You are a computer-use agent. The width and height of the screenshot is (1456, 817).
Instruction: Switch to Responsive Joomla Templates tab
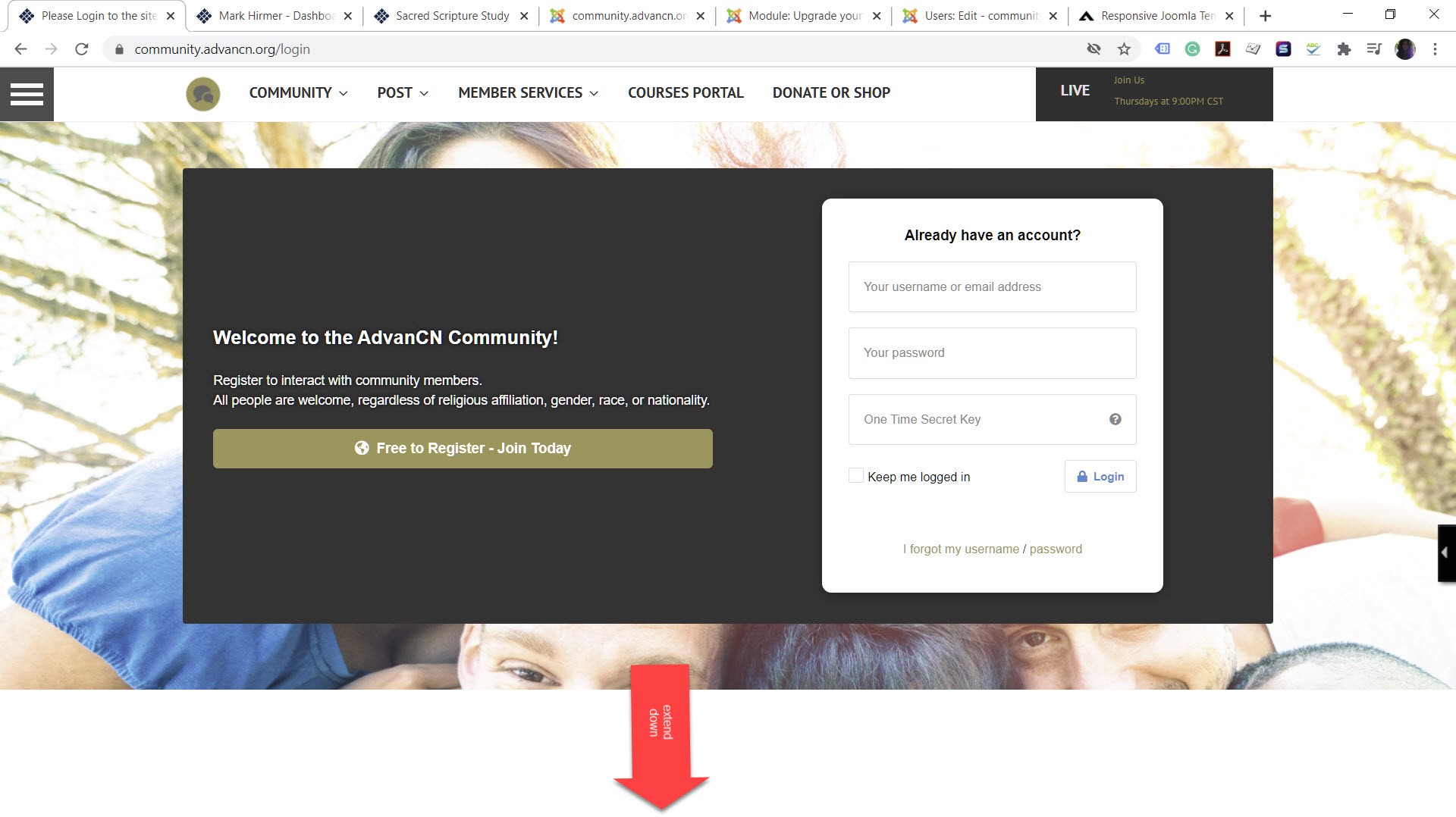coord(1156,16)
